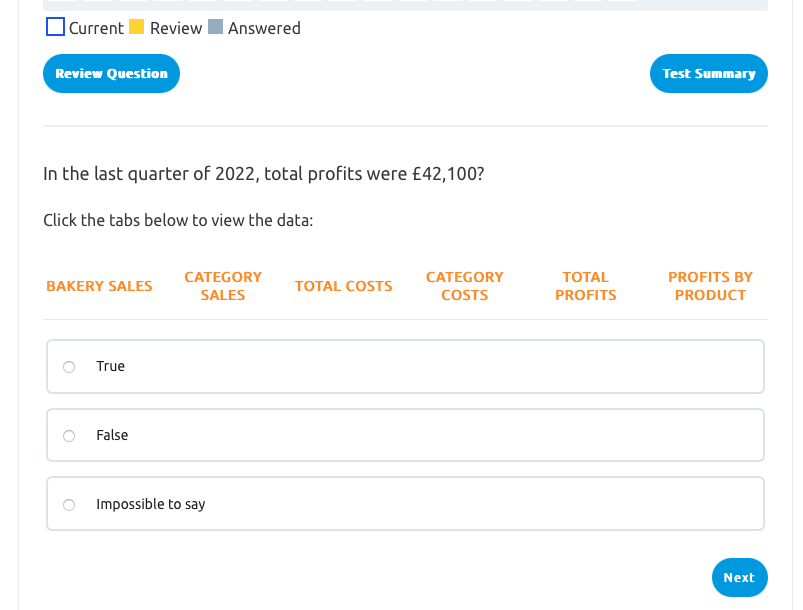Open the Category Sales tab
803x610 pixels.
pyautogui.click(x=223, y=286)
